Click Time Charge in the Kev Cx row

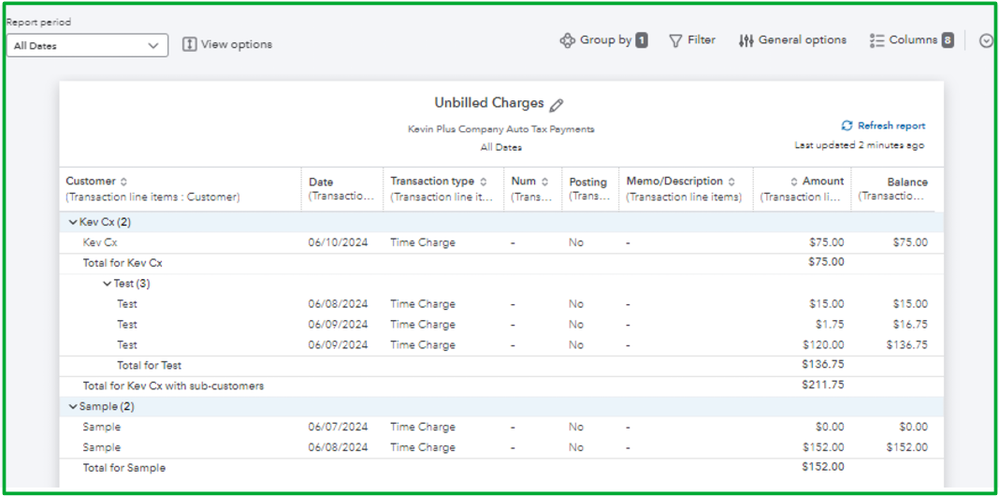point(423,243)
